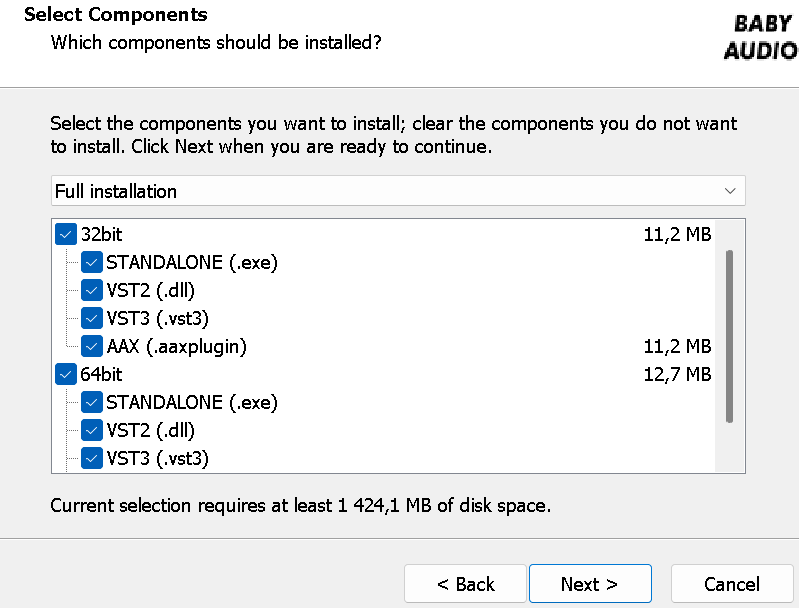Click the component list scrollbar thumb
Screen dimensions: 799x608
pyautogui.click(x=730, y=336)
